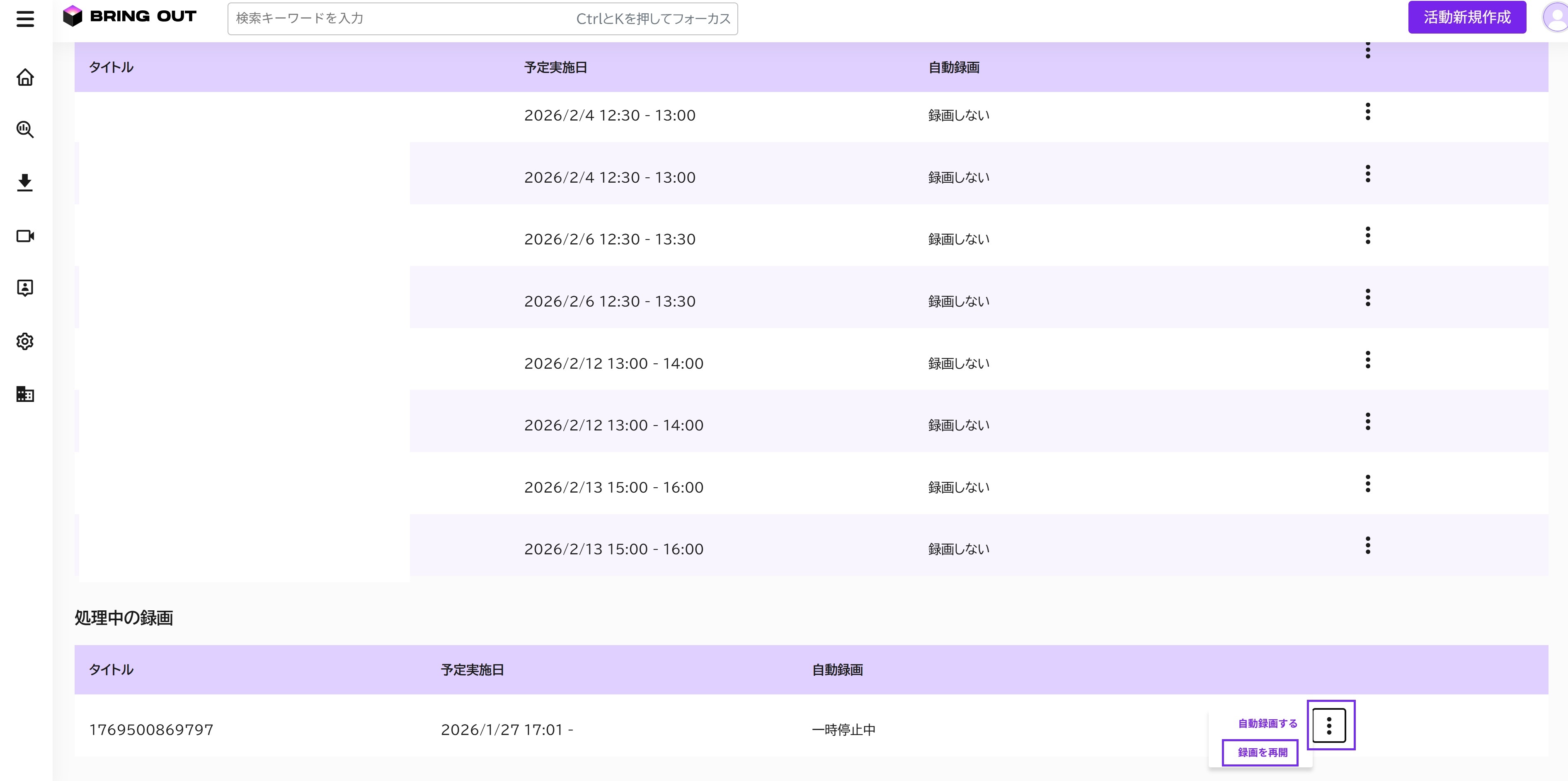This screenshot has height=781, width=1568.
Task: Click the user avatar icon
Action: [1556, 18]
